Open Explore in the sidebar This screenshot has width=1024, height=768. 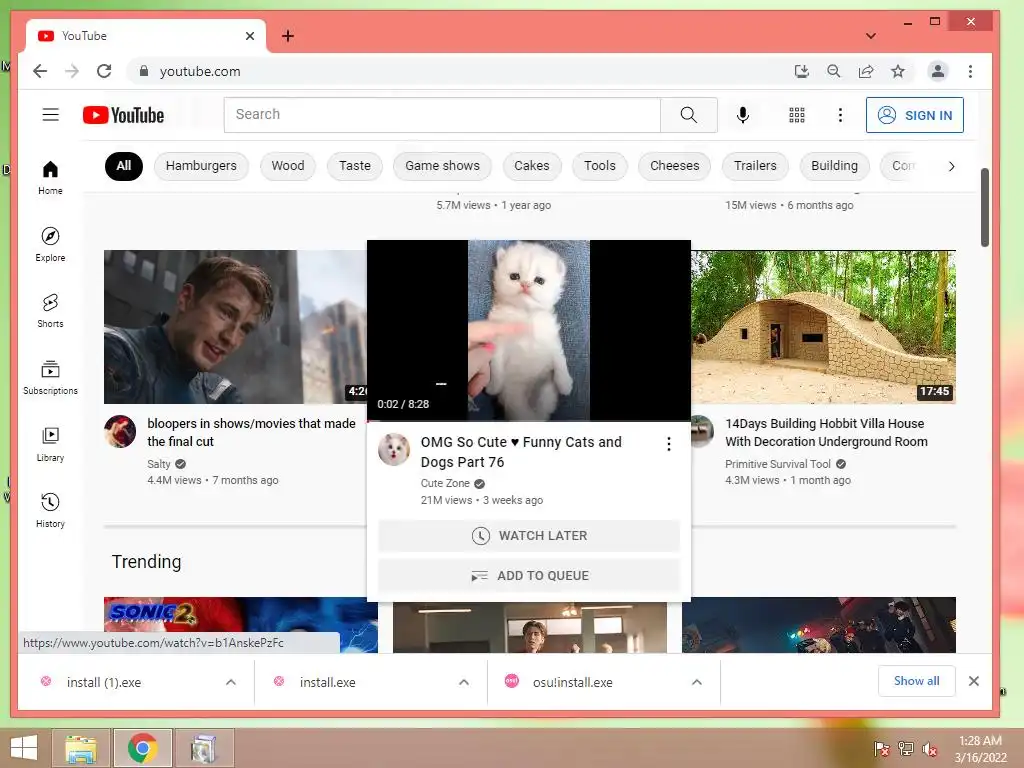click(50, 244)
